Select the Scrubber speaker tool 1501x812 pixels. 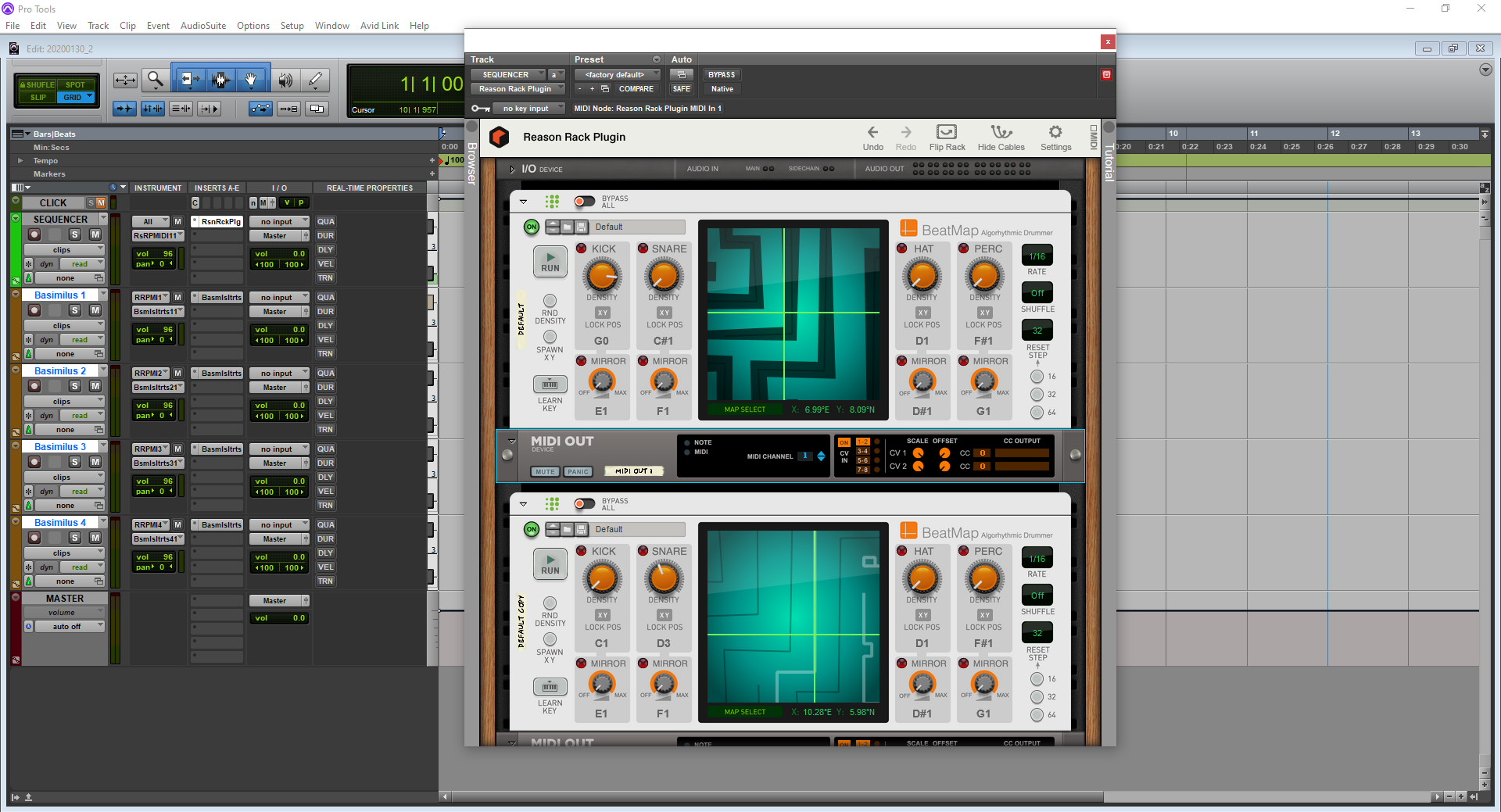pyautogui.click(x=285, y=80)
